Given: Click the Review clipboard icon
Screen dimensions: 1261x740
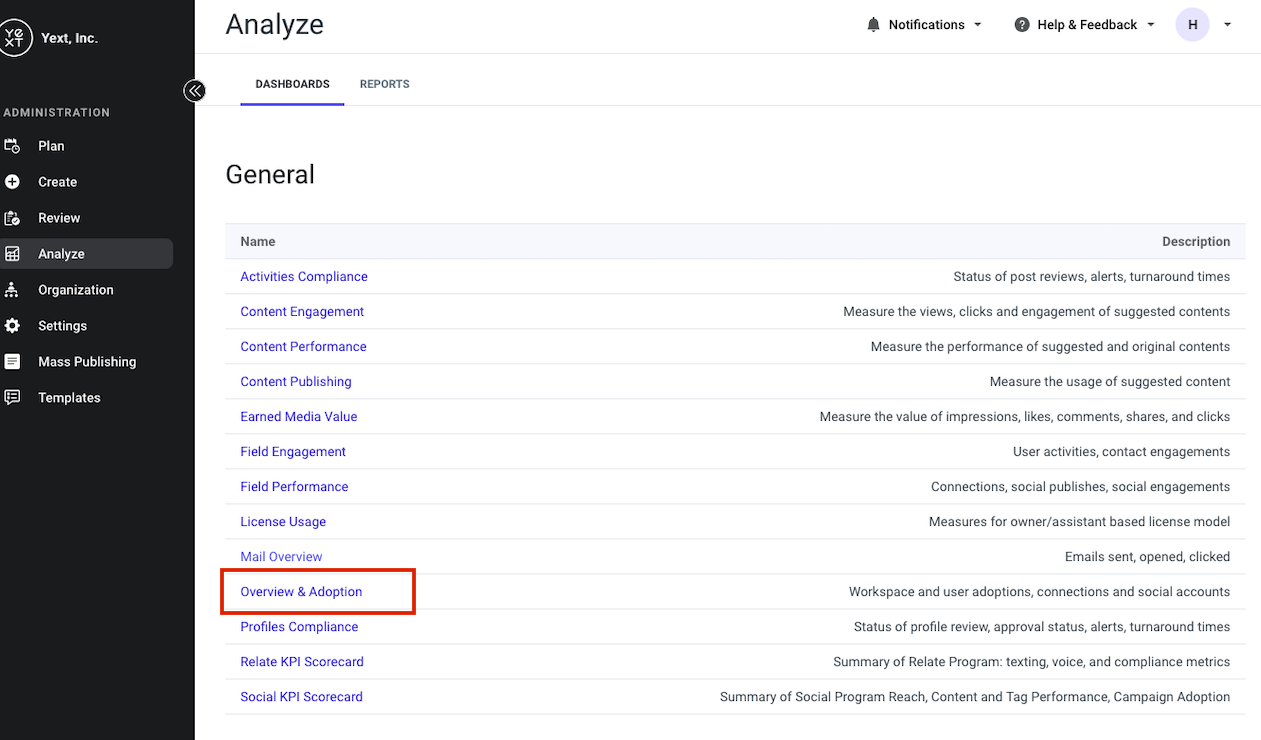Looking at the screenshot, I should (12, 218).
